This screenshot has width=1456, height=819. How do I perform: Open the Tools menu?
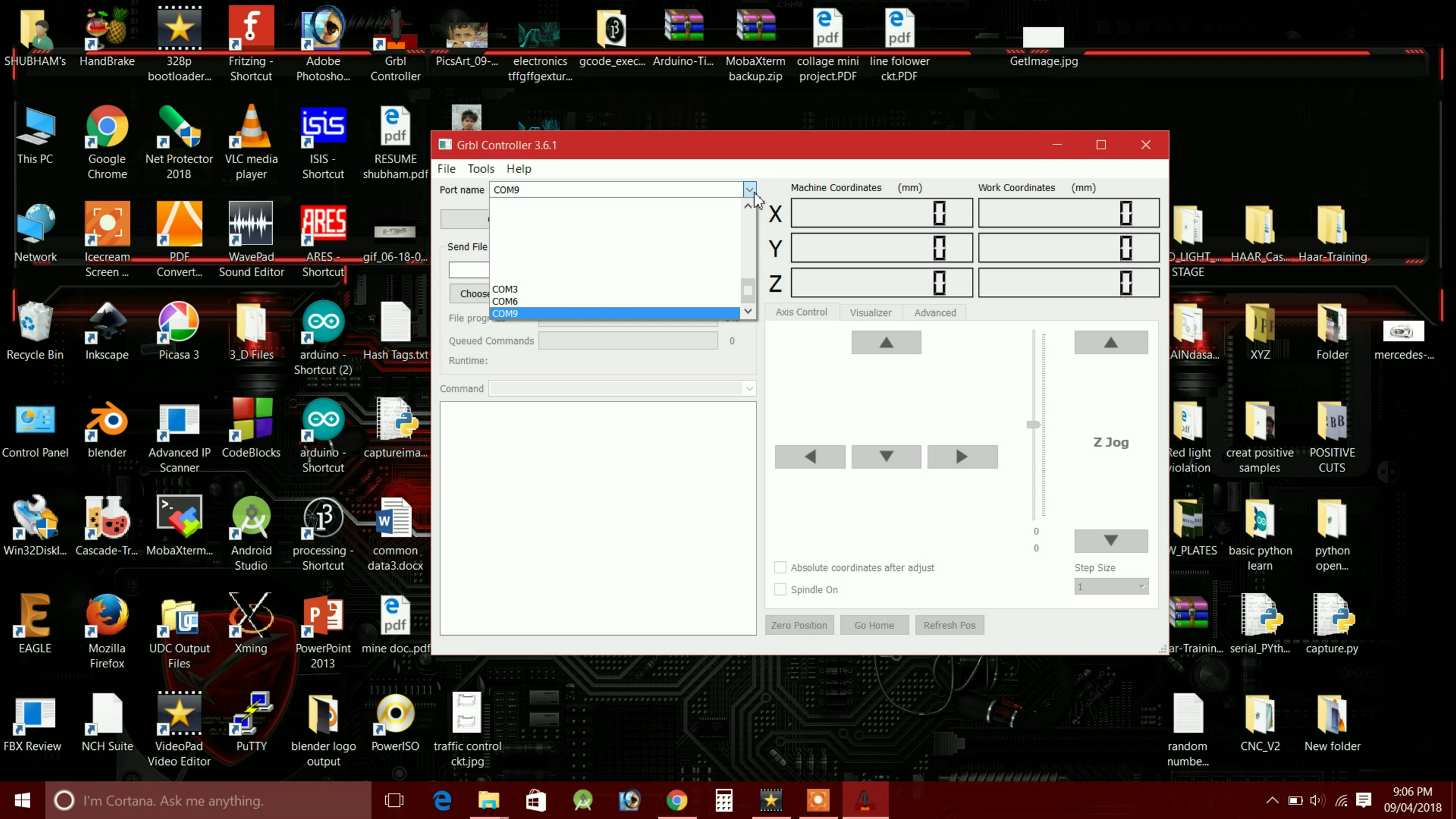480,169
